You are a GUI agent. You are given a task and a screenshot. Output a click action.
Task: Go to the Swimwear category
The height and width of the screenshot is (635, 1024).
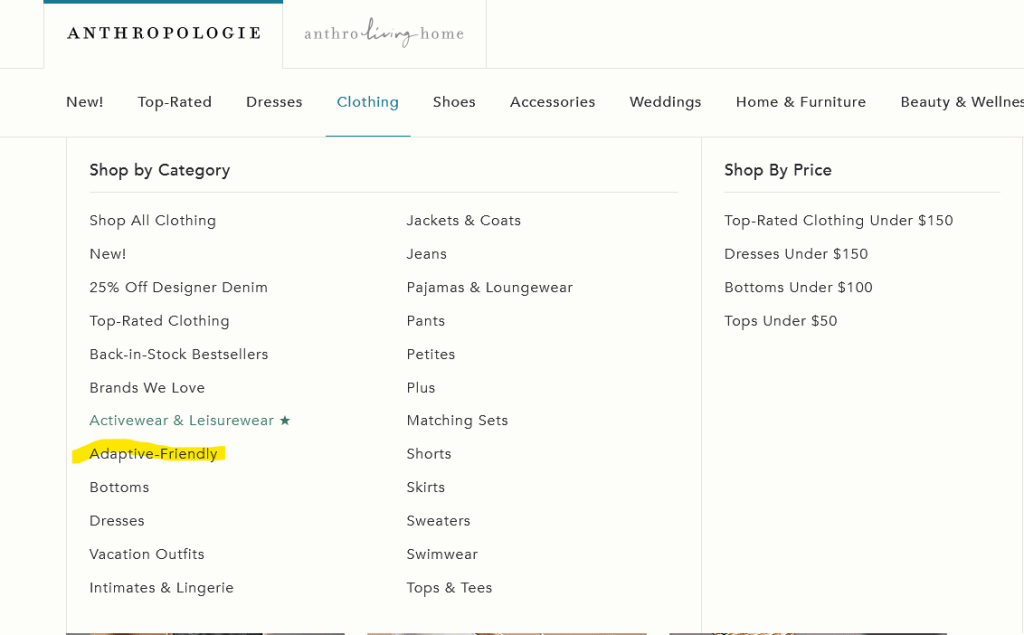point(442,554)
